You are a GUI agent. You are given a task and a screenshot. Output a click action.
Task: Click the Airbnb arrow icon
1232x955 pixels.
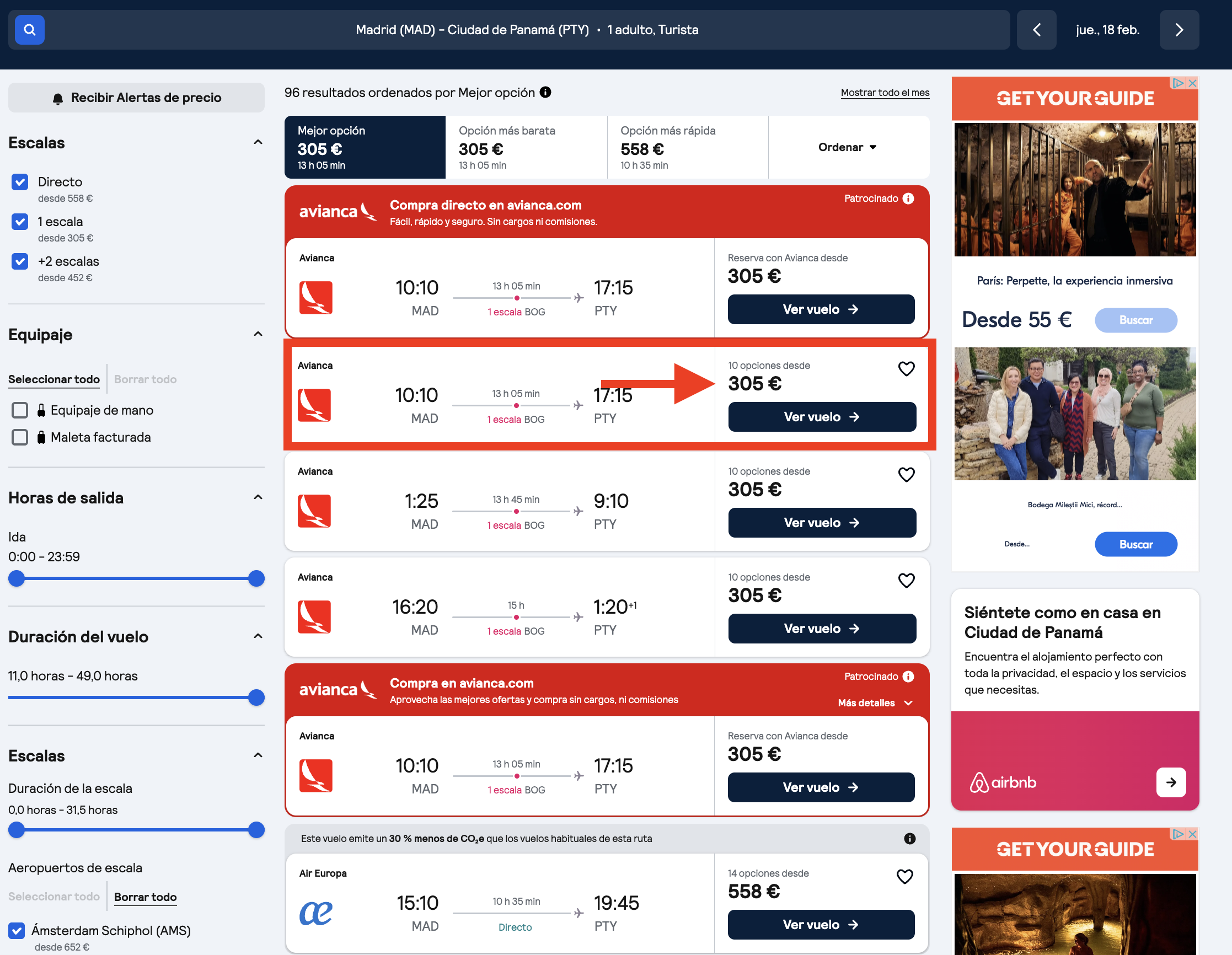pos(1171,782)
